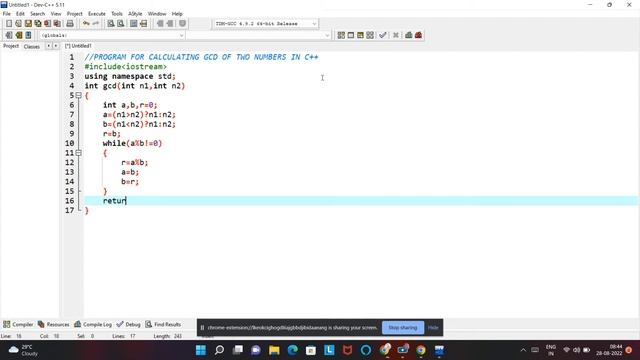
Task: Open File Explorer from the taskbar
Action: tap(274, 350)
